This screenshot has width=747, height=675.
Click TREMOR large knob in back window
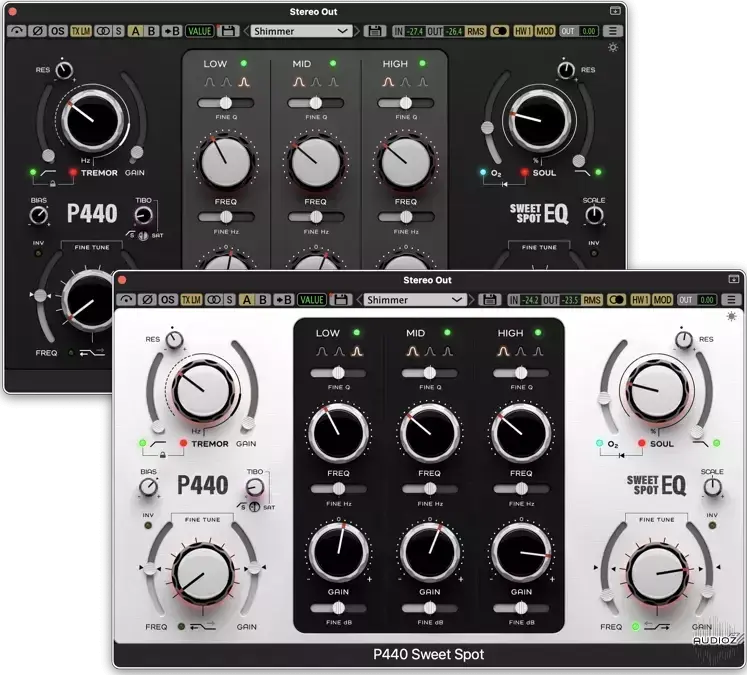click(x=93, y=121)
